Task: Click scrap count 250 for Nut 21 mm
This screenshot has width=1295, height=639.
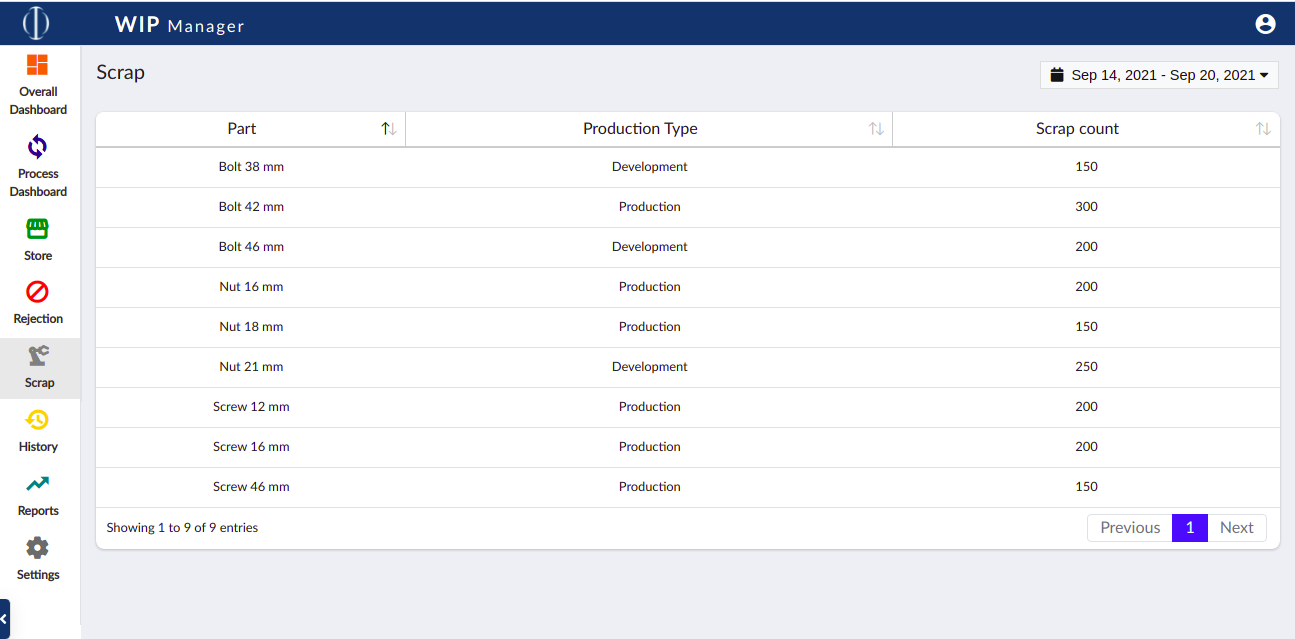Action: [1086, 367]
